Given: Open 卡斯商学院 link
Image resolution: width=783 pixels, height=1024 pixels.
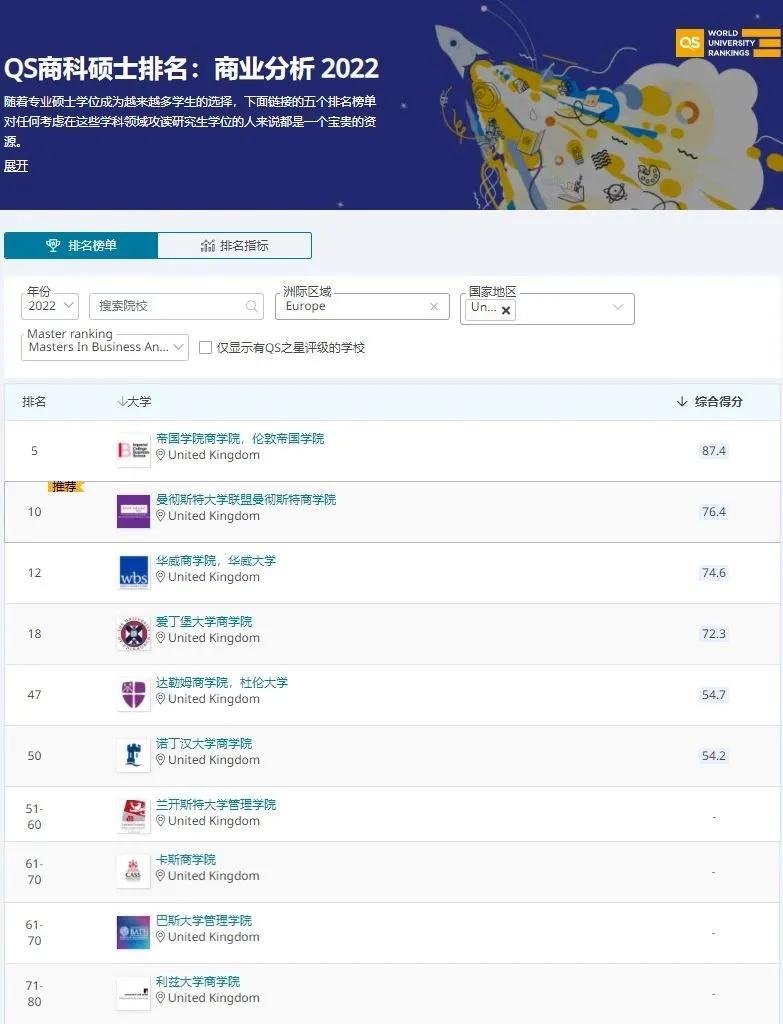Looking at the screenshot, I should pos(185,859).
